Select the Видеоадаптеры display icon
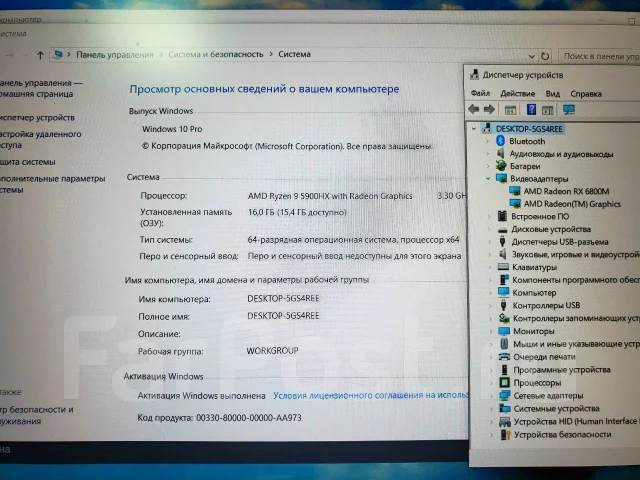Image resolution: width=640 pixels, height=480 pixels. click(x=501, y=178)
